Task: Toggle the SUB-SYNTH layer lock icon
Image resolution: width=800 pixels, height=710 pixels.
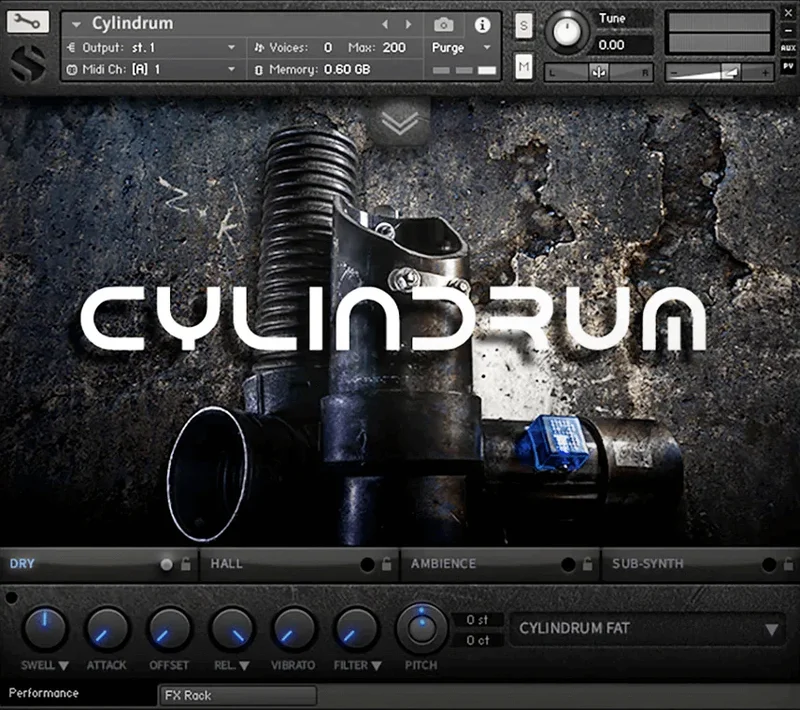Action: [x=788, y=564]
